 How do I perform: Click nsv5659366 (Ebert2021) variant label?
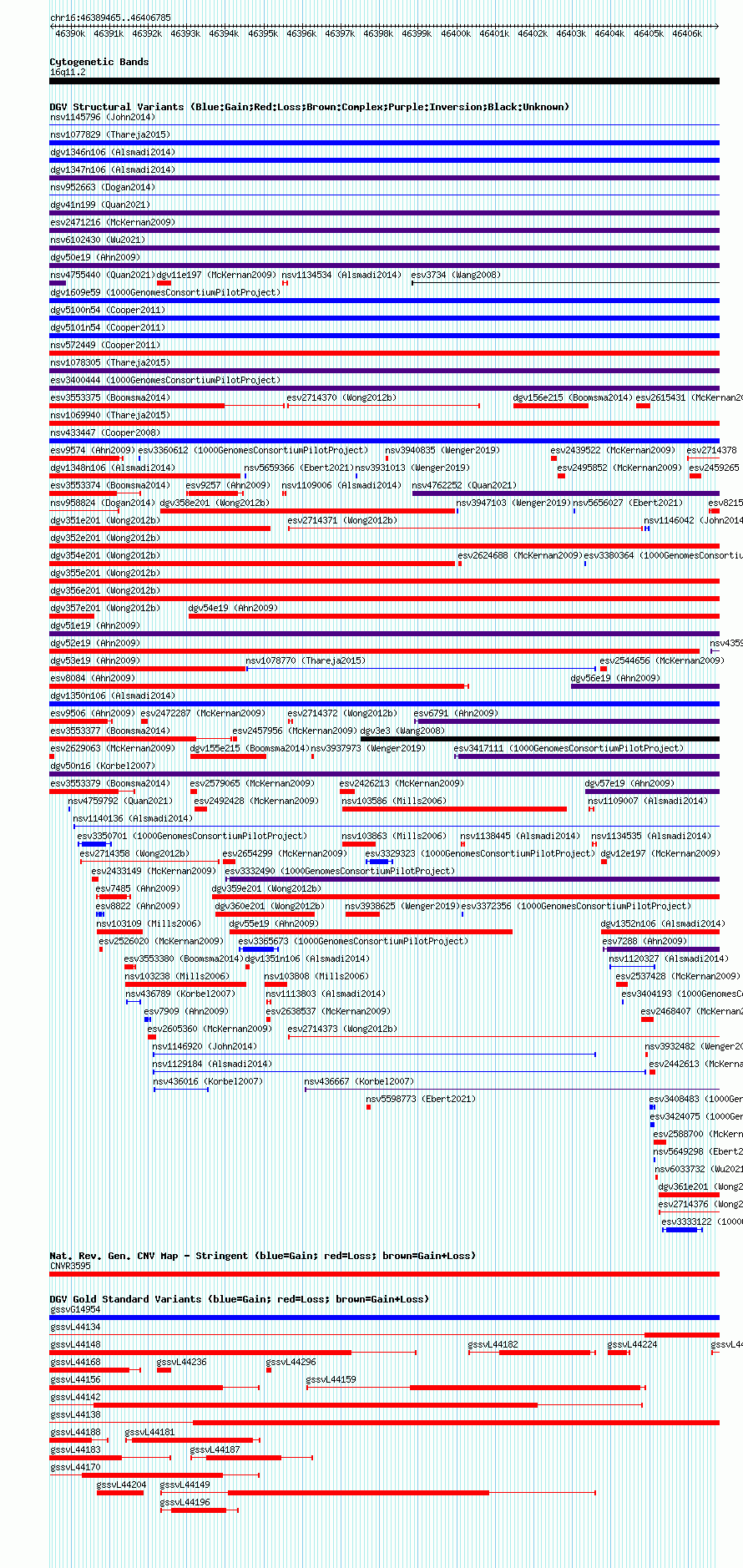(299, 468)
